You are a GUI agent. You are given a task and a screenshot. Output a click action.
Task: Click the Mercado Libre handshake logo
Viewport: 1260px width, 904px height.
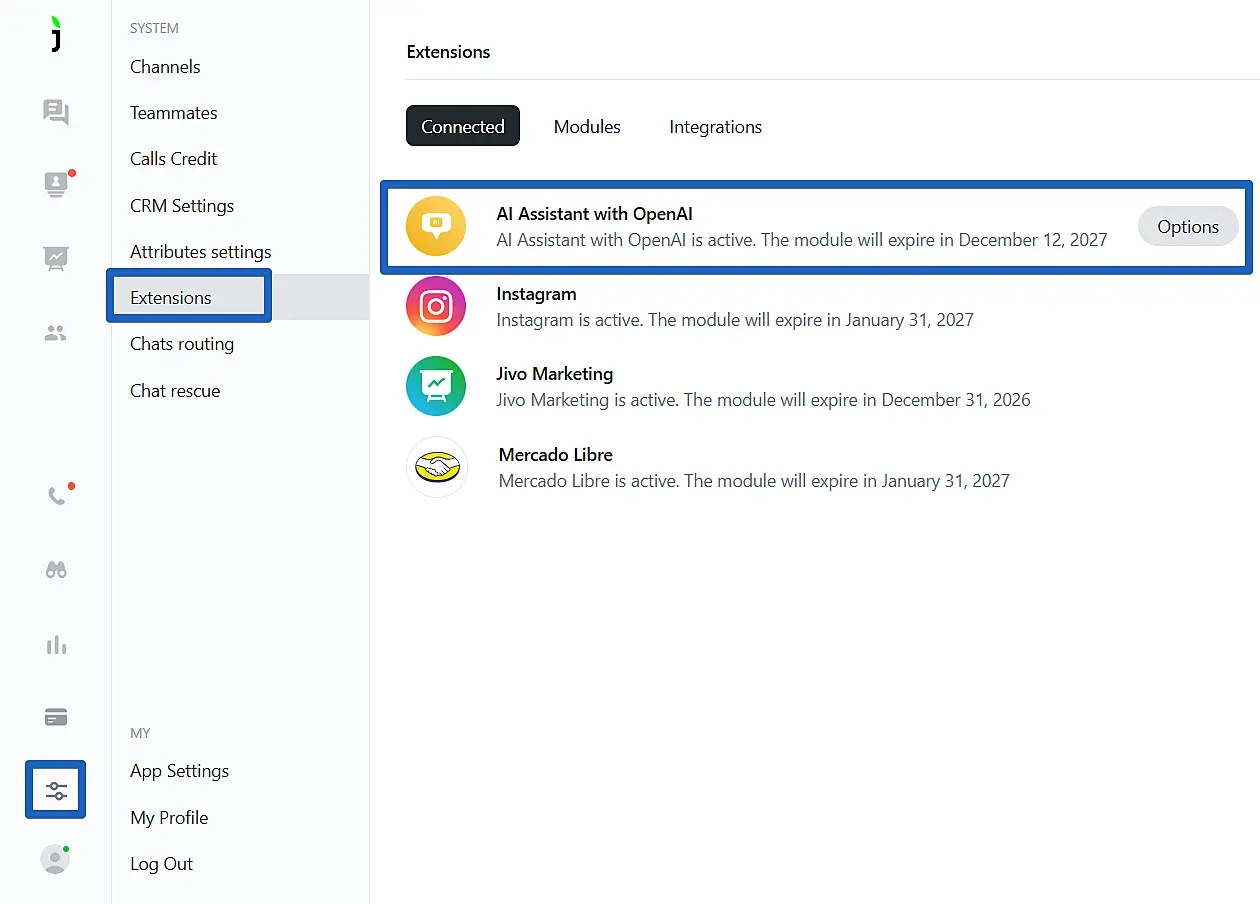[437, 467]
